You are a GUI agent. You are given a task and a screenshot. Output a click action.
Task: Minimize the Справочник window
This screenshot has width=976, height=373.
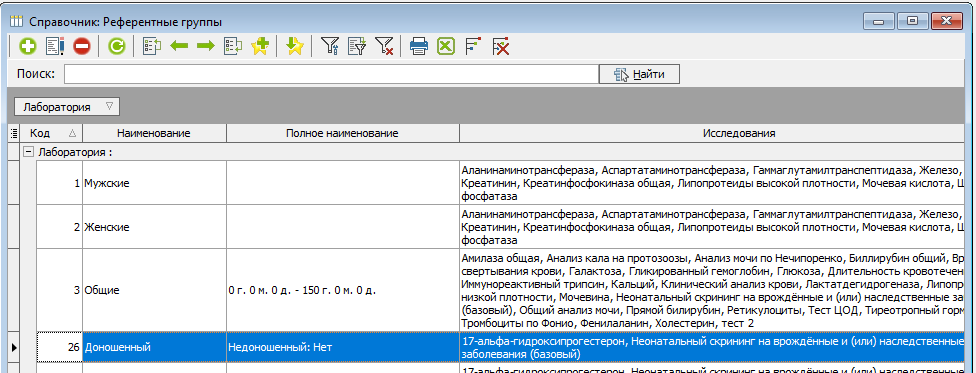tap(878, 21)
